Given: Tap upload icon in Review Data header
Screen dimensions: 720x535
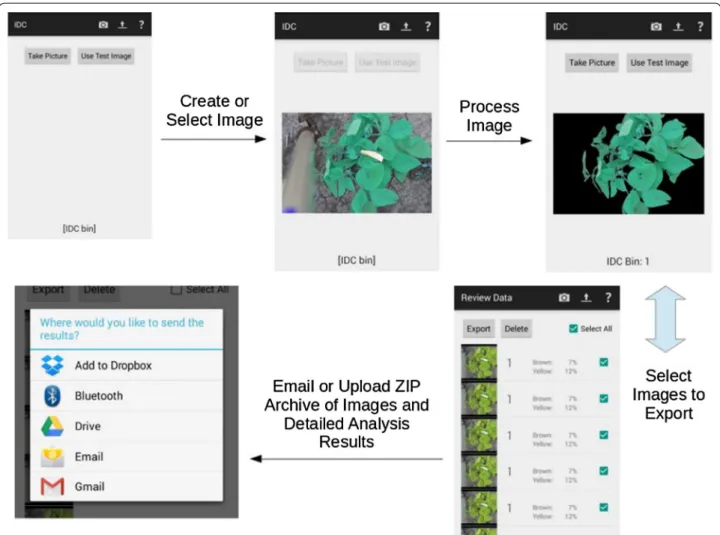Looking at the screenshot, I should pyautogui.click(x=586, y=298).
